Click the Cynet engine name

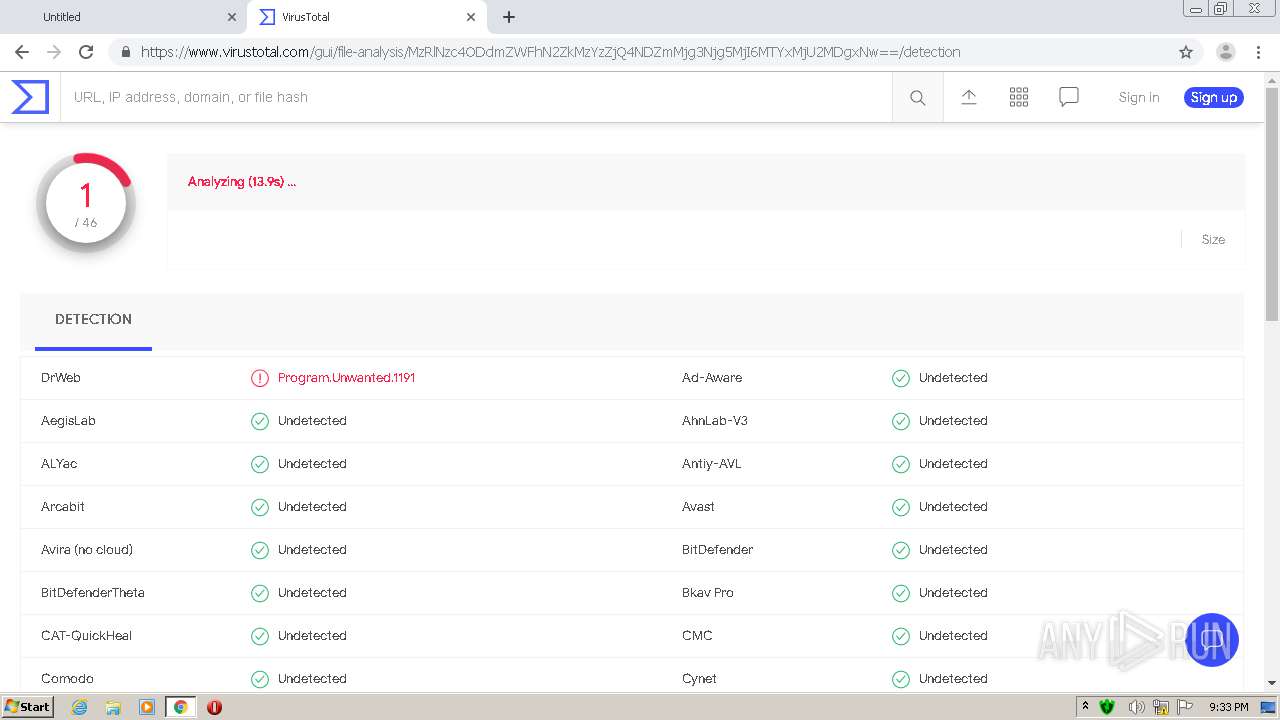(x=699, y=679)
